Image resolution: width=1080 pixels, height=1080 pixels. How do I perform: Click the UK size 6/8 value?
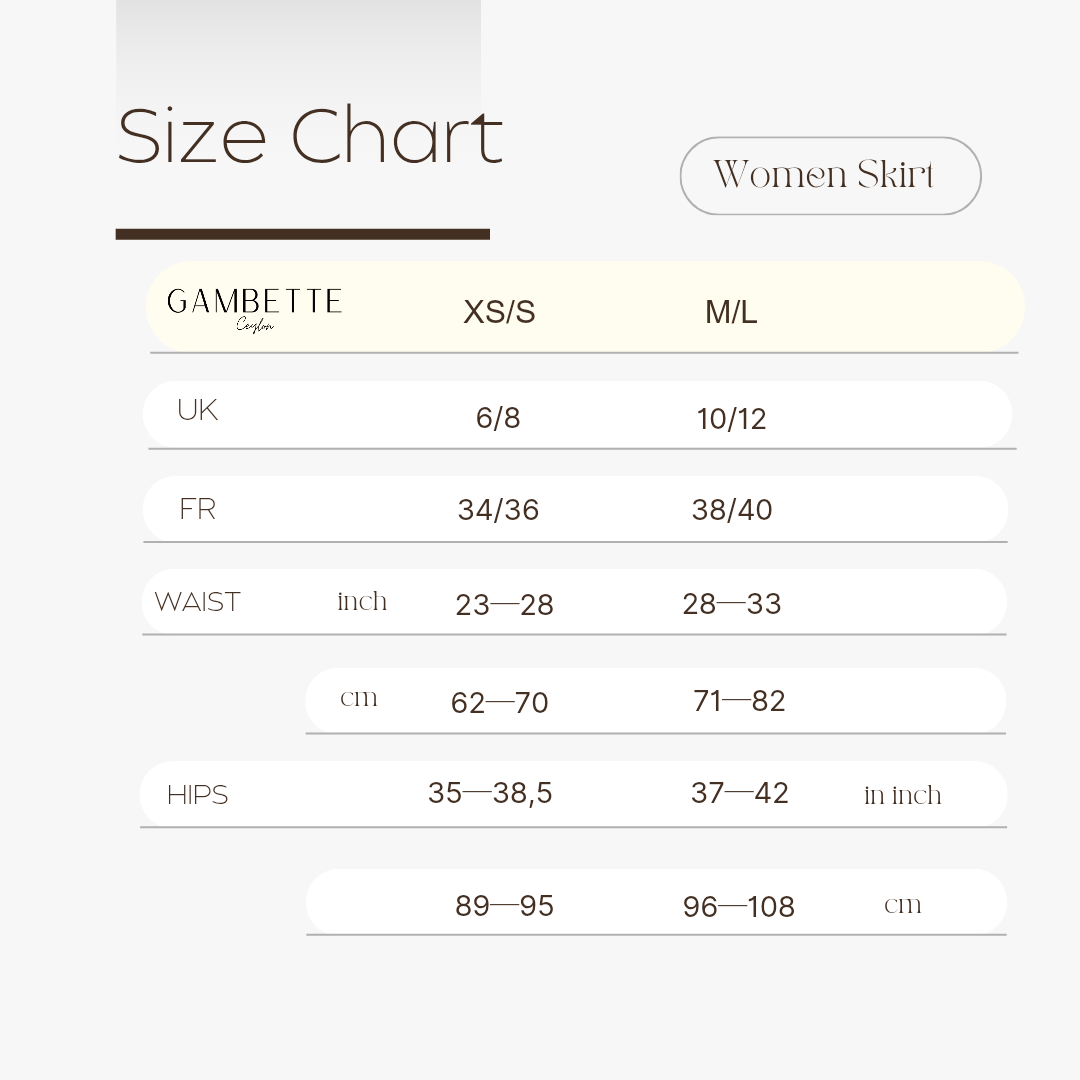click(497, 418)
